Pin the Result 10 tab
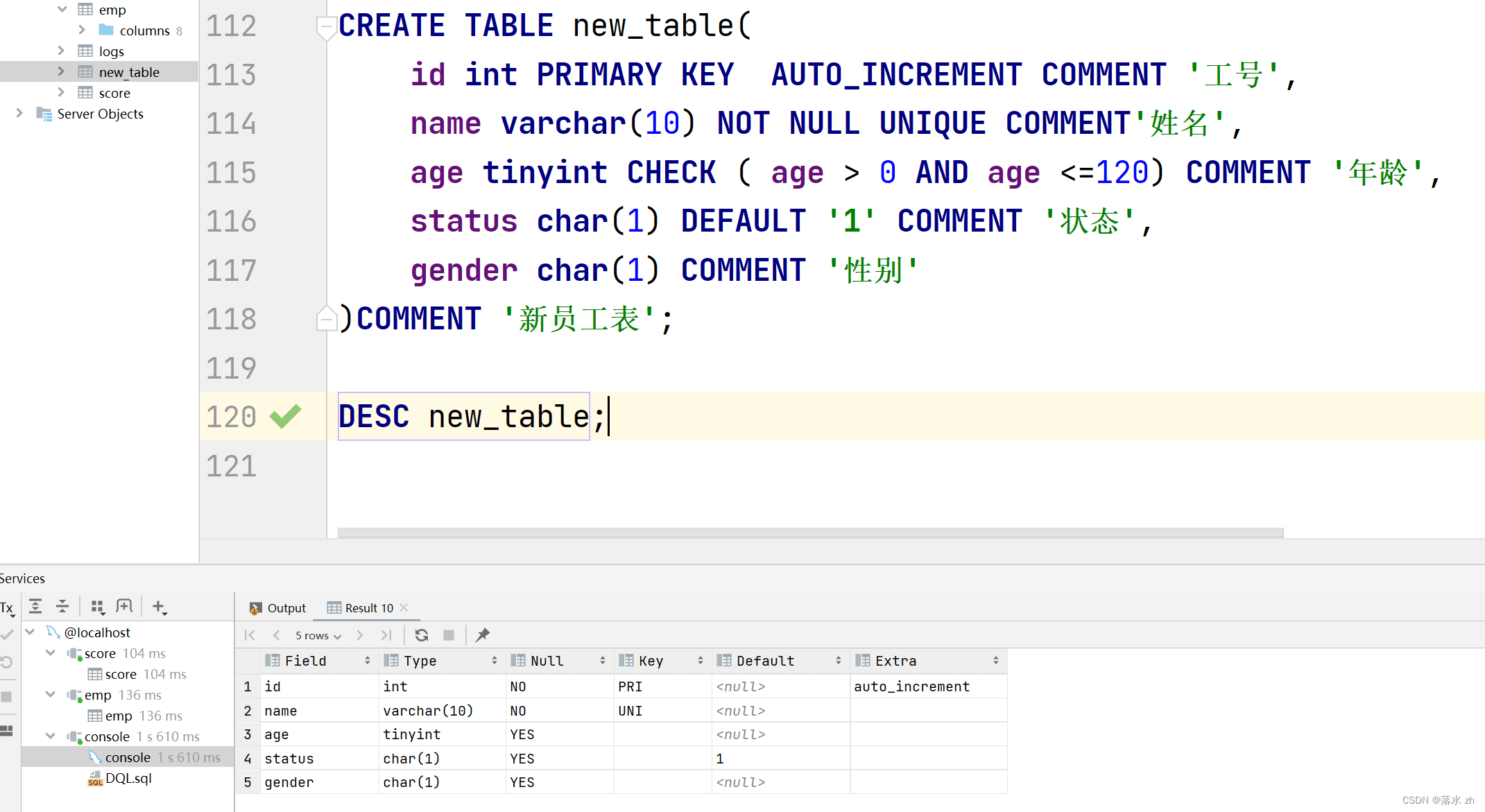This screenshot has width=1485, height=812. pyautogui.click(x=483, y=634)
